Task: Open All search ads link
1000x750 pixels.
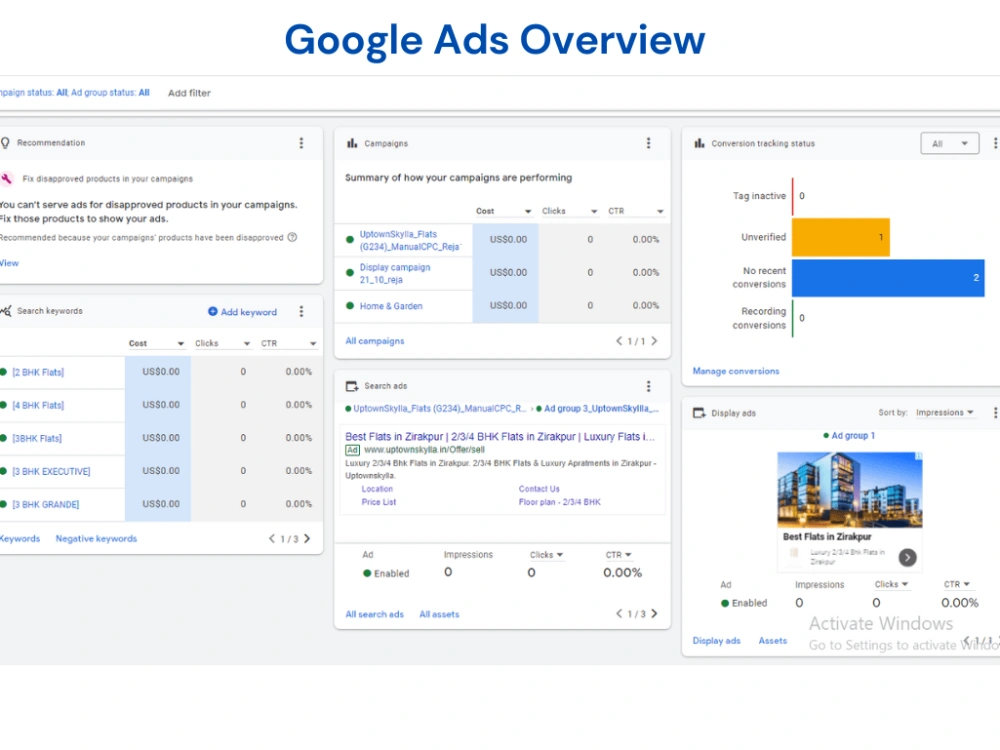Action: click(x=374, y=614)
